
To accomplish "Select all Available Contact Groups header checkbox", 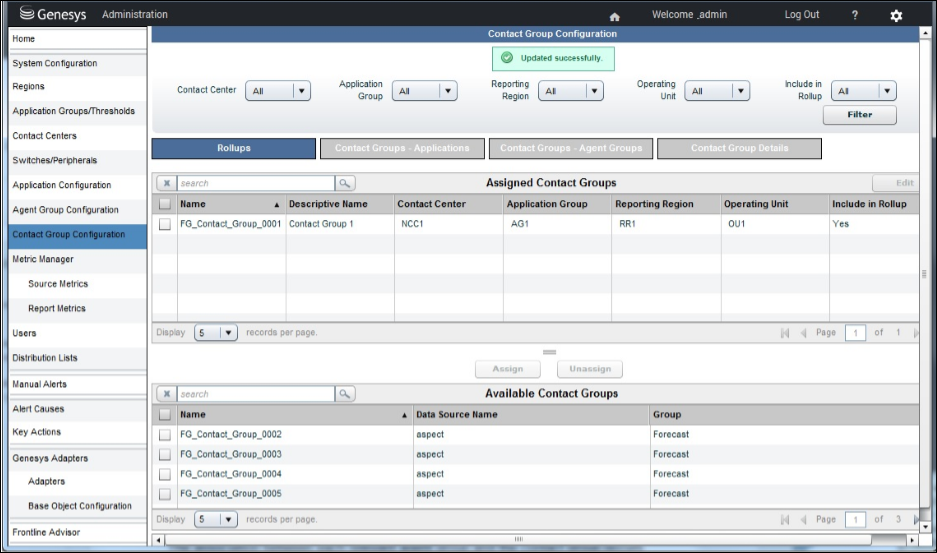I will 165,414.
